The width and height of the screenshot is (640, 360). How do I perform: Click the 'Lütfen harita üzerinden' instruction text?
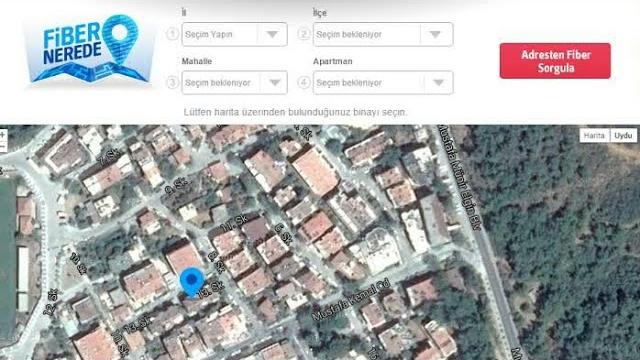295,112
